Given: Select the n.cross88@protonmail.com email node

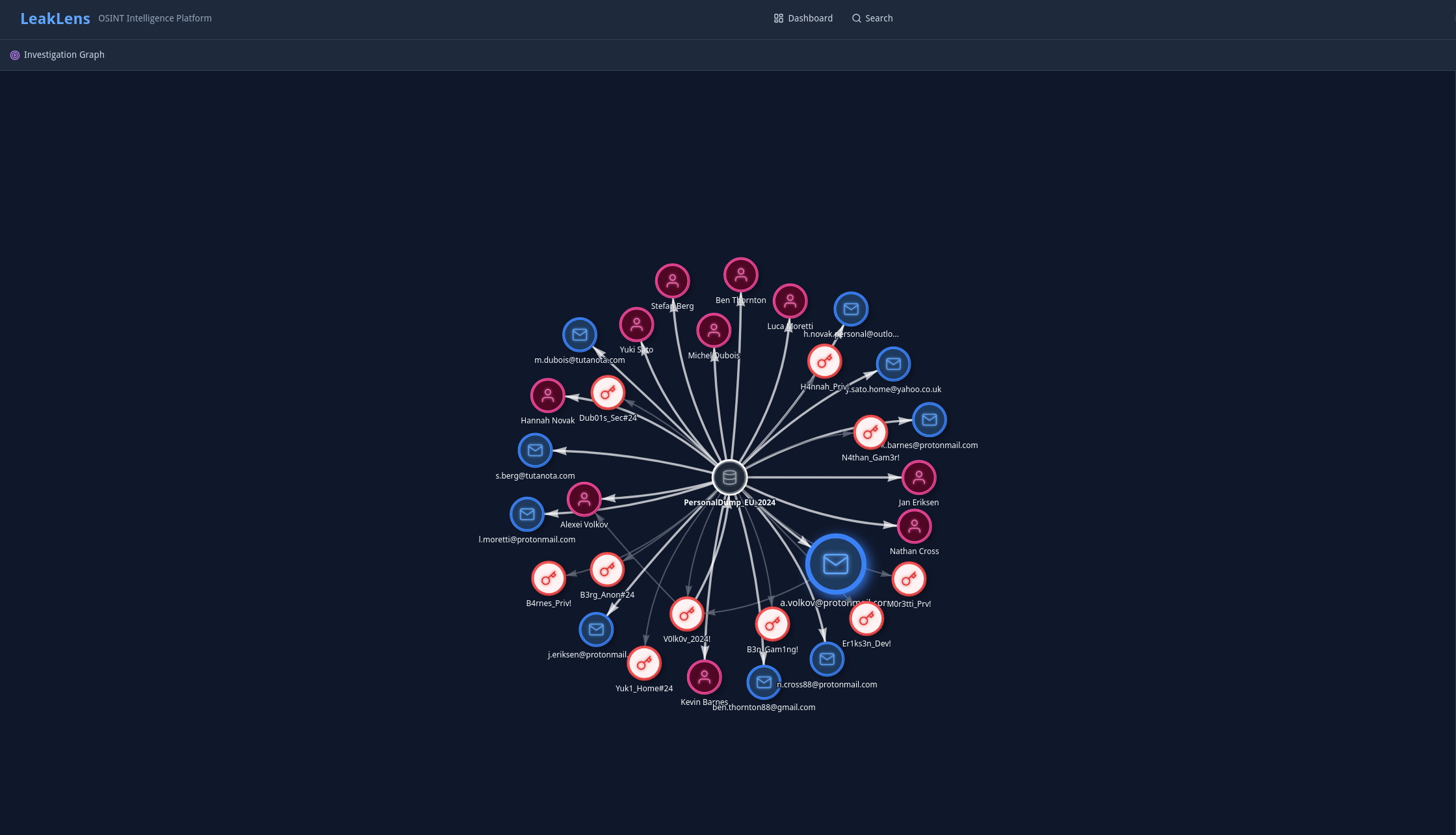Looking at the screenshot, I should pyautogui.click(x=827, y=659).
